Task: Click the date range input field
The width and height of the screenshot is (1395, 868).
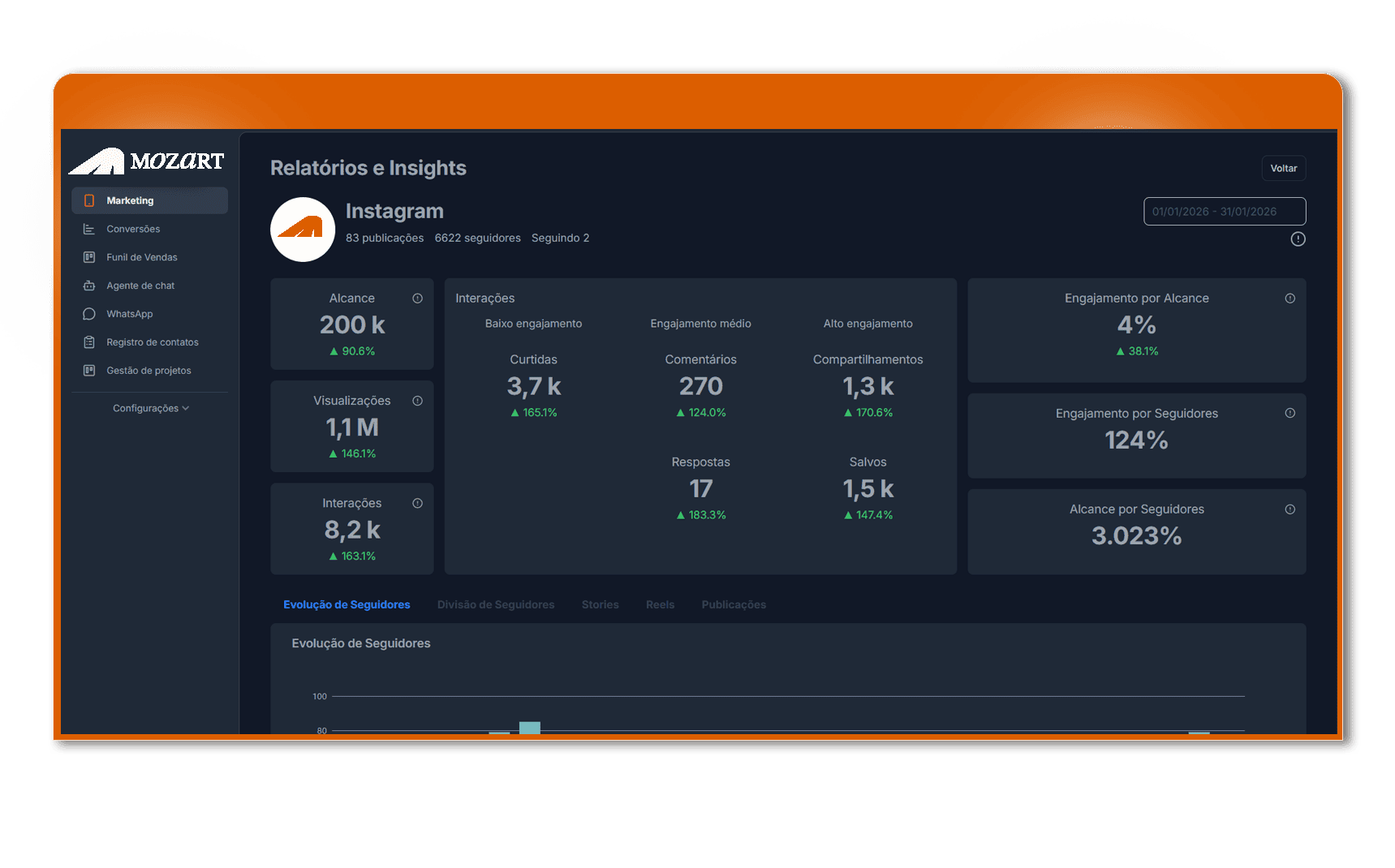Action: point(1225,211)
